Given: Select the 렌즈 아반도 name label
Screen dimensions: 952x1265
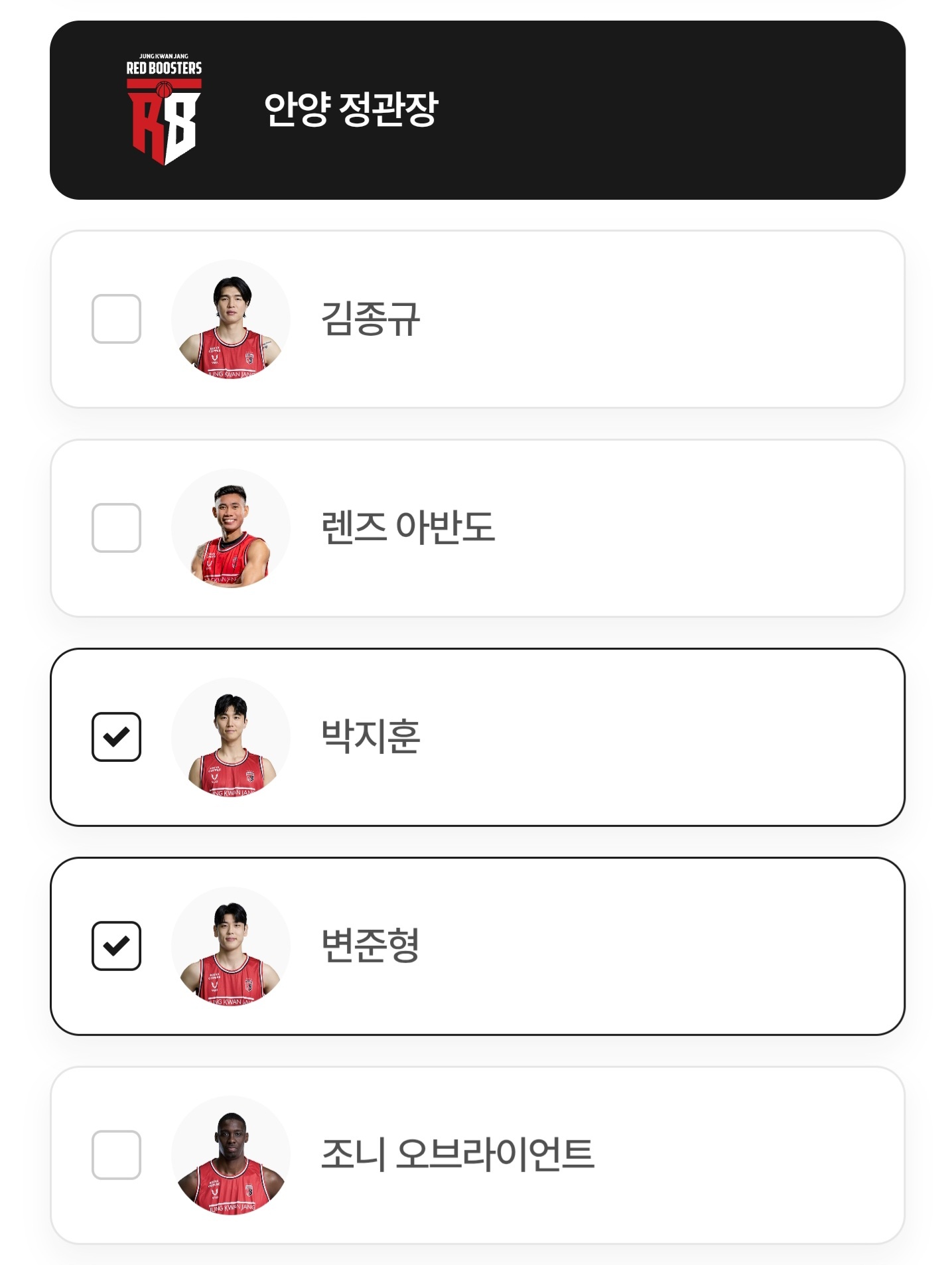Looking at the screenshot, I should coord(407,528).
